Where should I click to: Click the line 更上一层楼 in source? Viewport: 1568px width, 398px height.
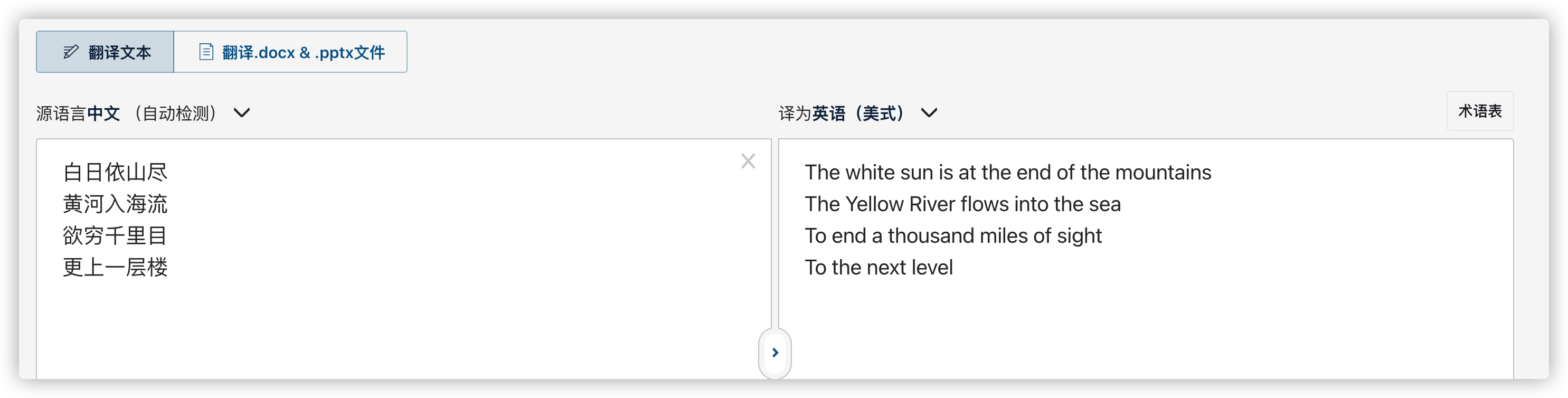115,267
